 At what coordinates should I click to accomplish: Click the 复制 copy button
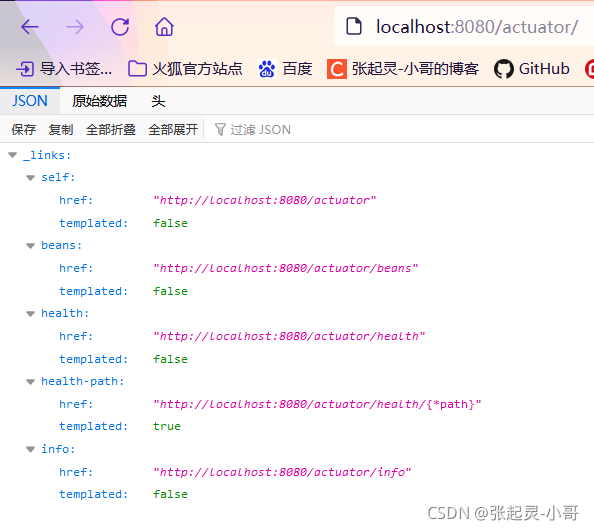coord(61,130)
